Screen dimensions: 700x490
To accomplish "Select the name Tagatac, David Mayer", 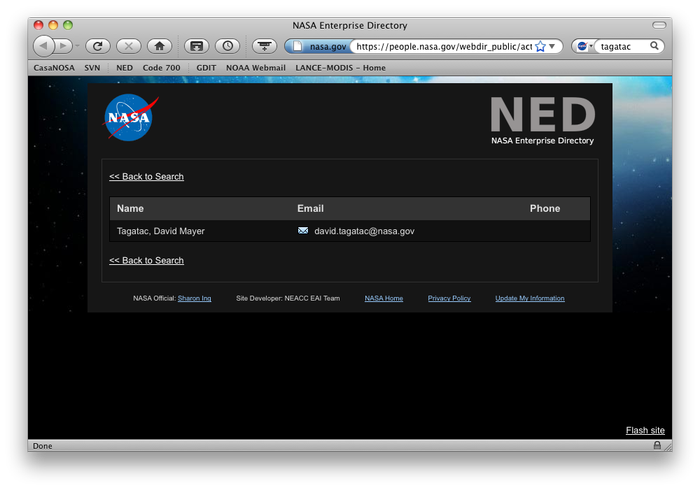I will (161, 231).
